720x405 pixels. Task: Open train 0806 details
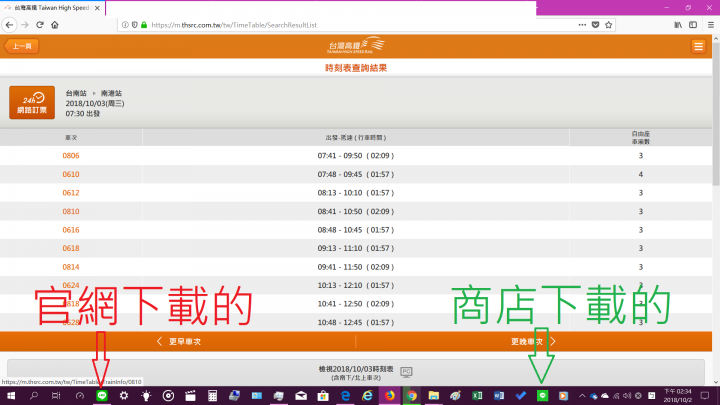click(71, 156)
